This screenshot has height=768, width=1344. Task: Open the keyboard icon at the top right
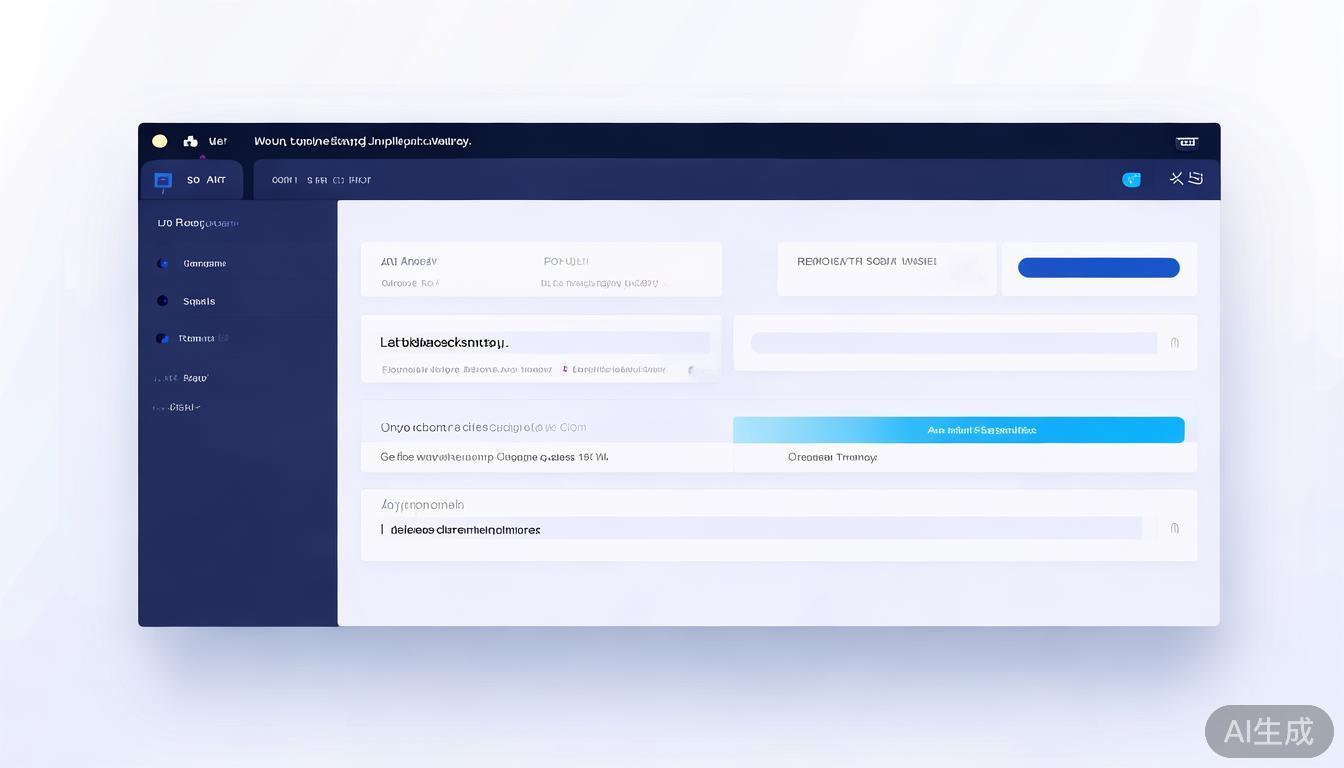tap(1186, 141)
